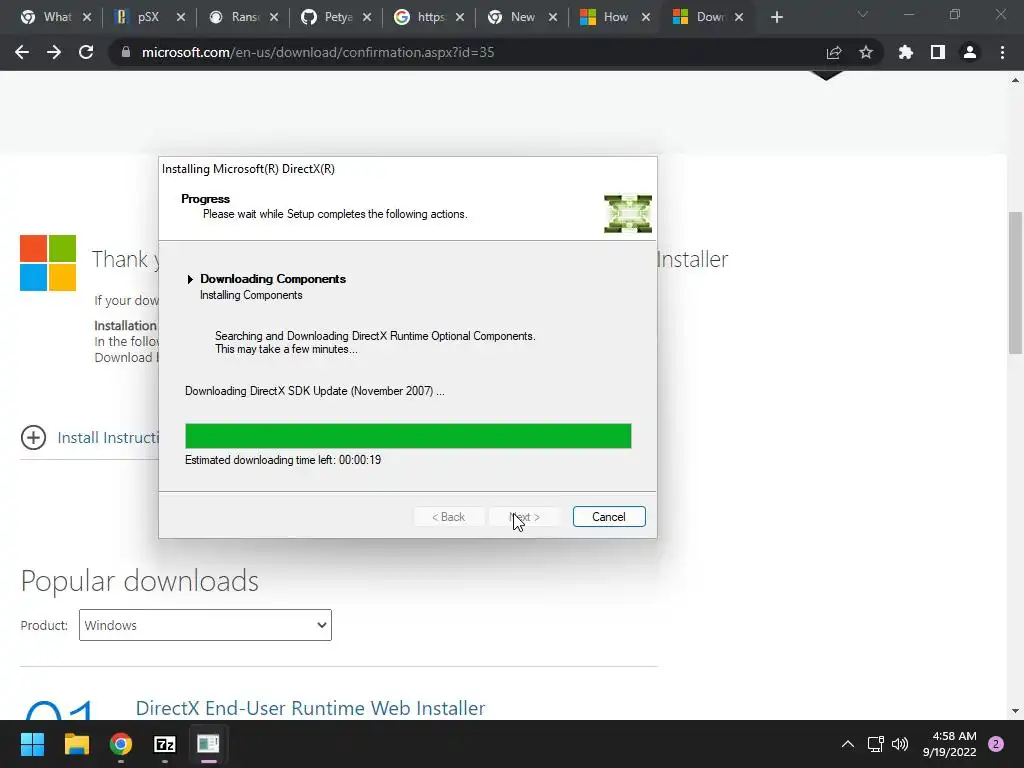
Task: View site information via the lock icon
Action: [125, 52]
